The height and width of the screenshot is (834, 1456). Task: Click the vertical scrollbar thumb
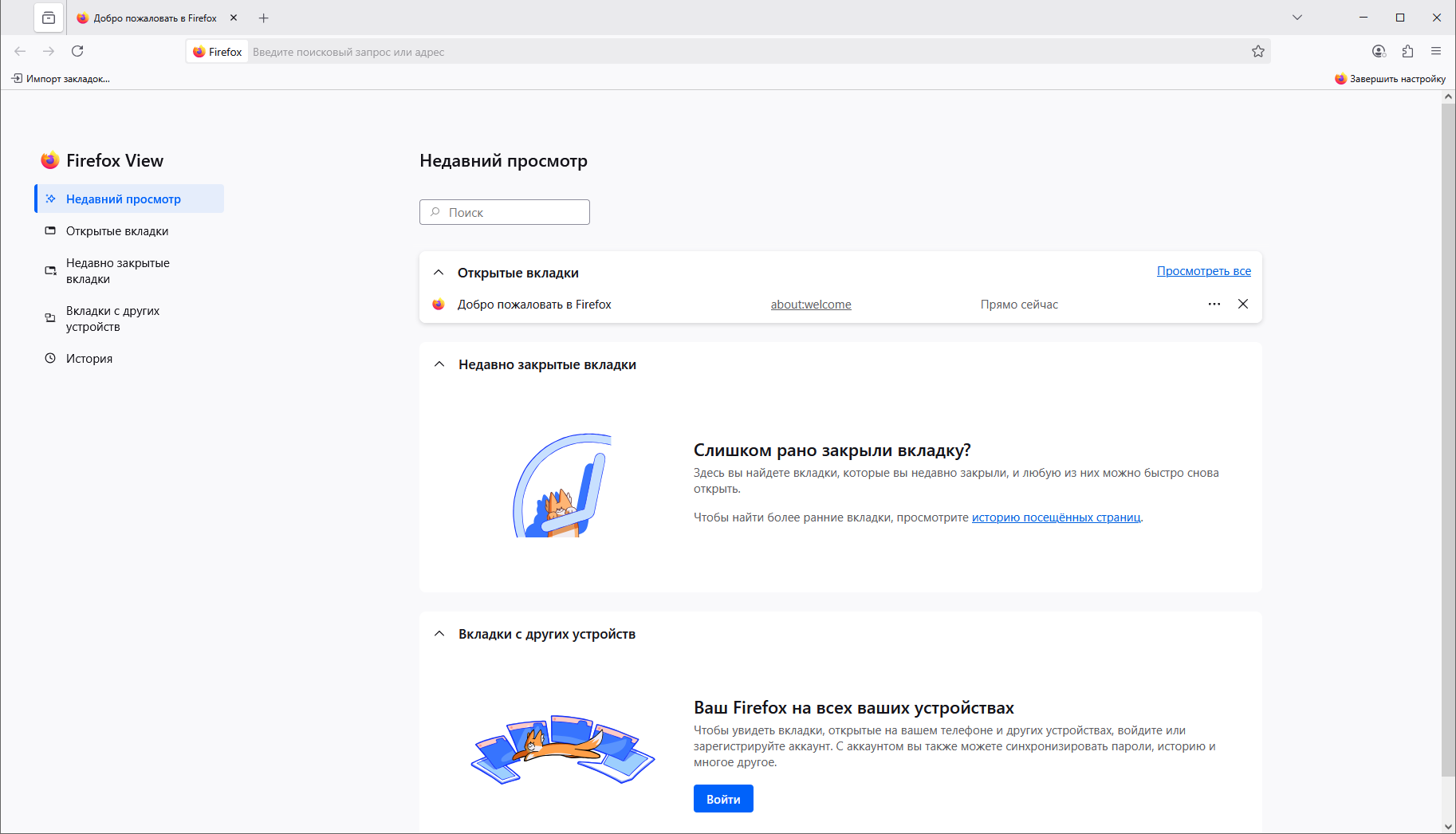[1448, 439]
